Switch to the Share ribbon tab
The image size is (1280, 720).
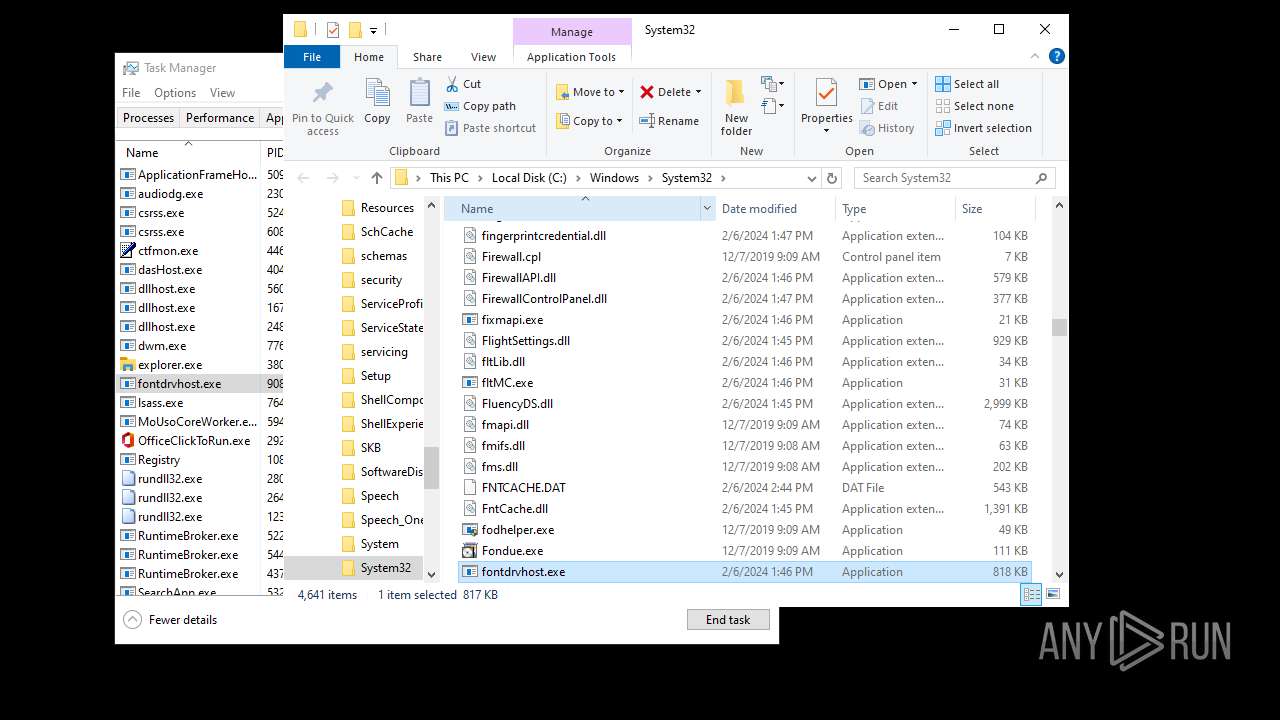point(427,57)
